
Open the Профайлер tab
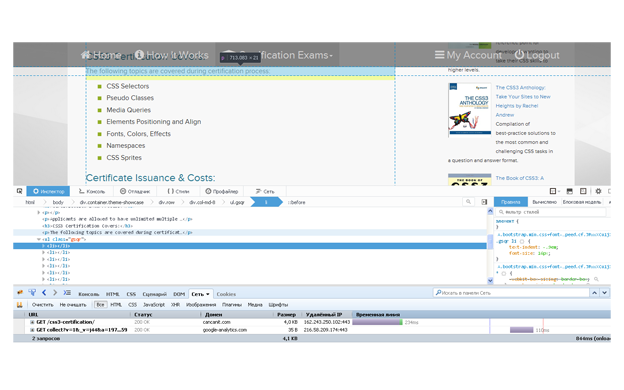(221, 191)
